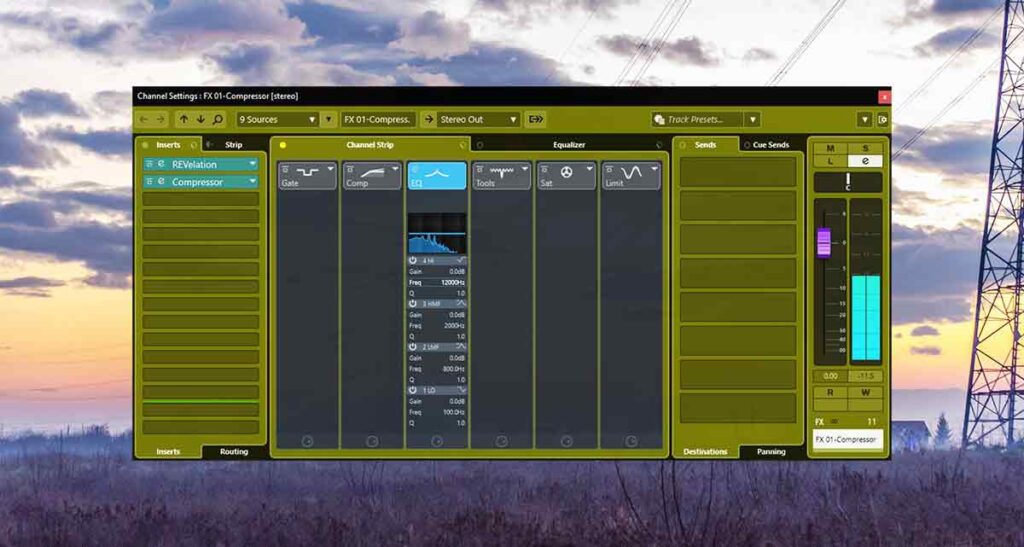The image size is (1024, 547).
Task: Enable Write automation W button
Action: pos(865,392)
